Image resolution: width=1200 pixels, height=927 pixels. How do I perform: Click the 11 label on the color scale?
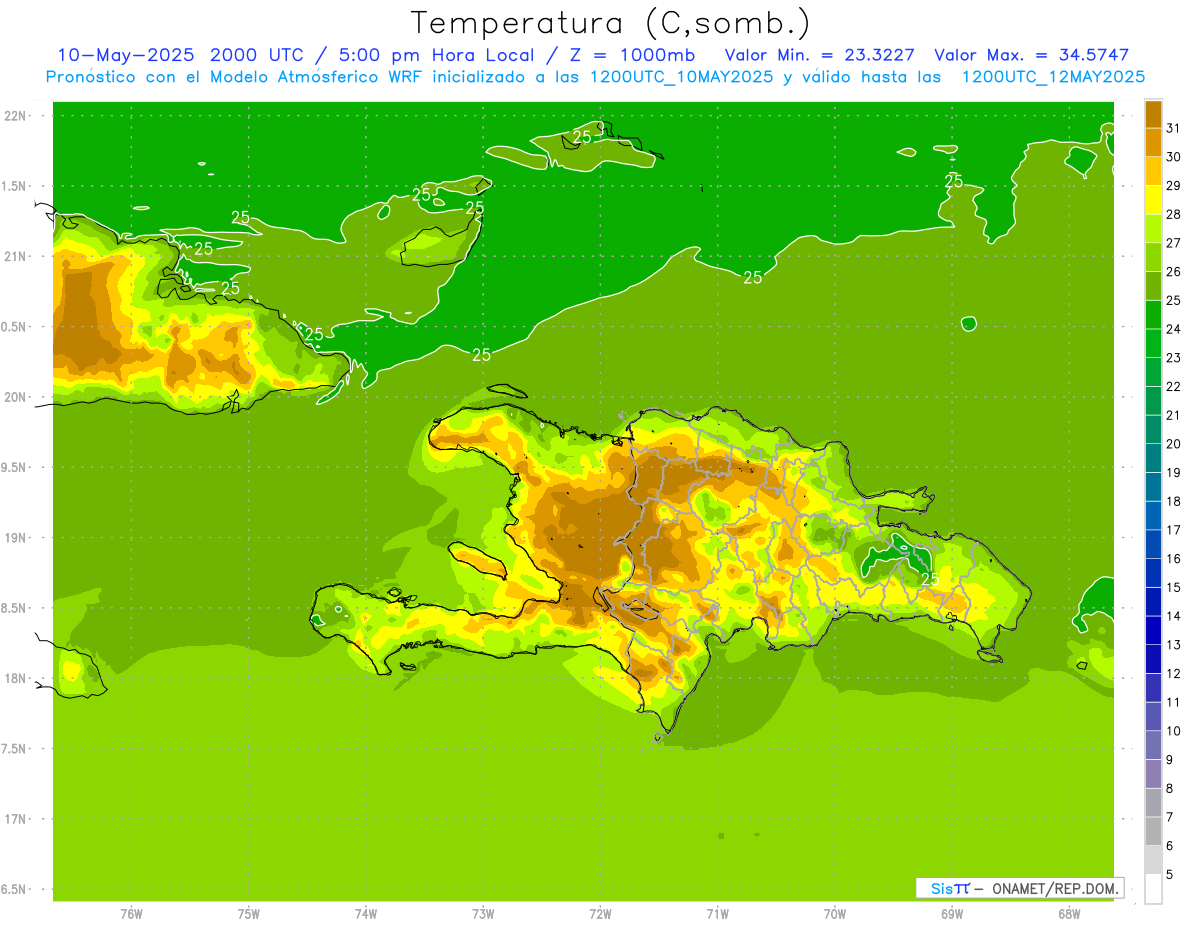tap(1173, 703)
